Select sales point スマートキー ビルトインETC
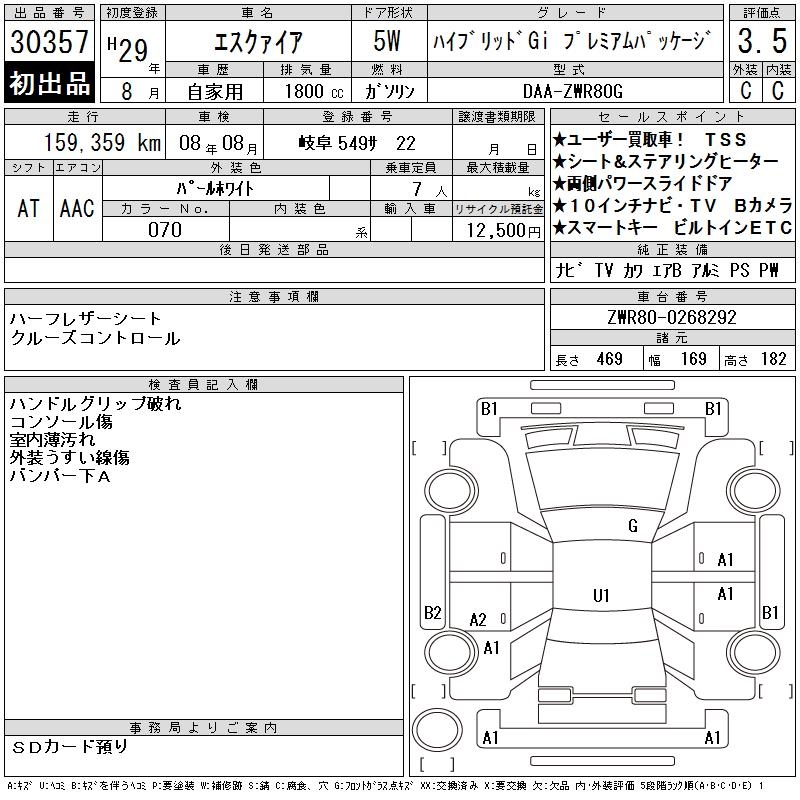This screenshot has height=800, width=800. pyautogui.click(x=673, y=228)
